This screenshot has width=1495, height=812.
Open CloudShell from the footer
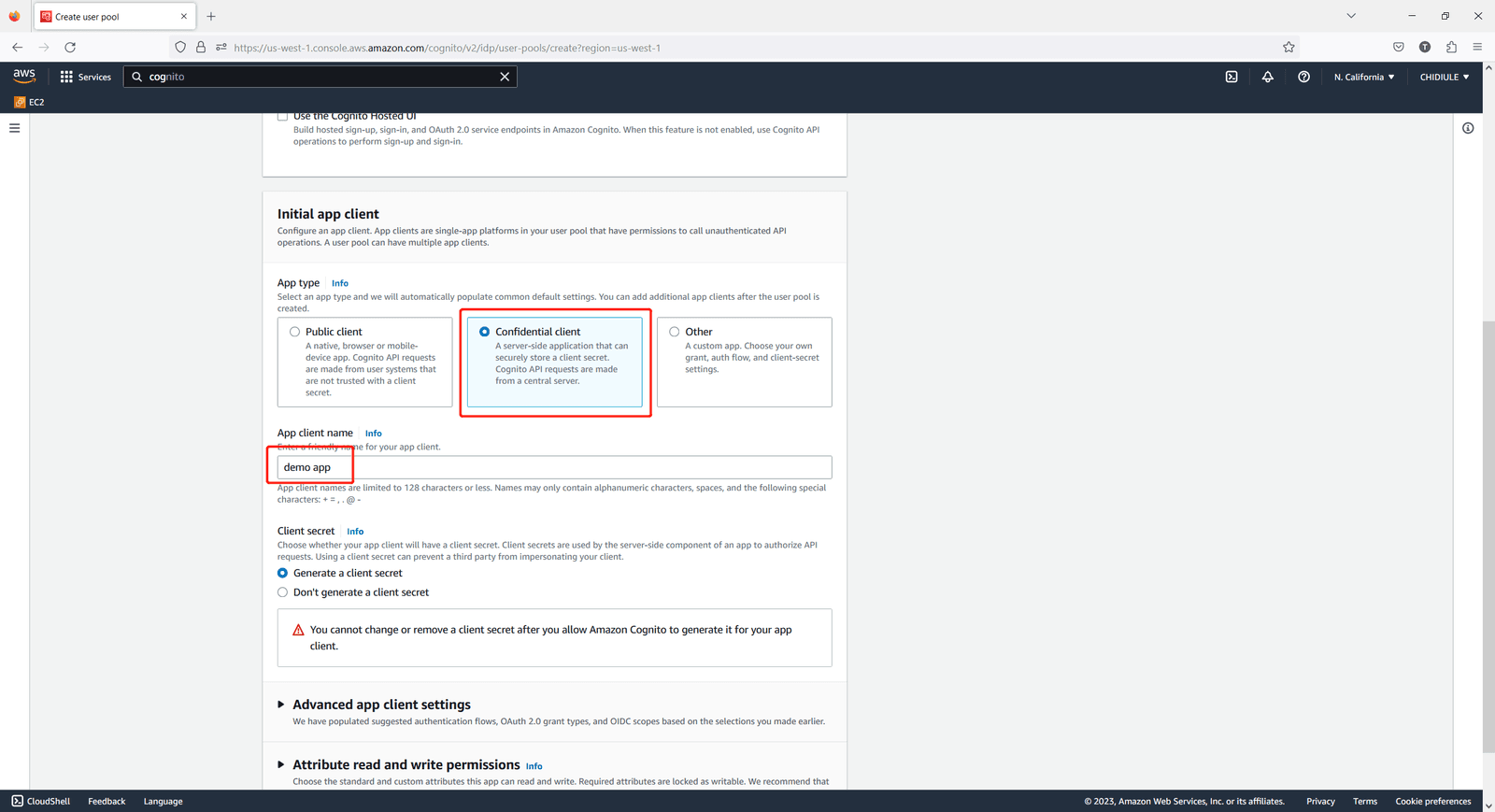pyautogui.click(x=41, y=801)
